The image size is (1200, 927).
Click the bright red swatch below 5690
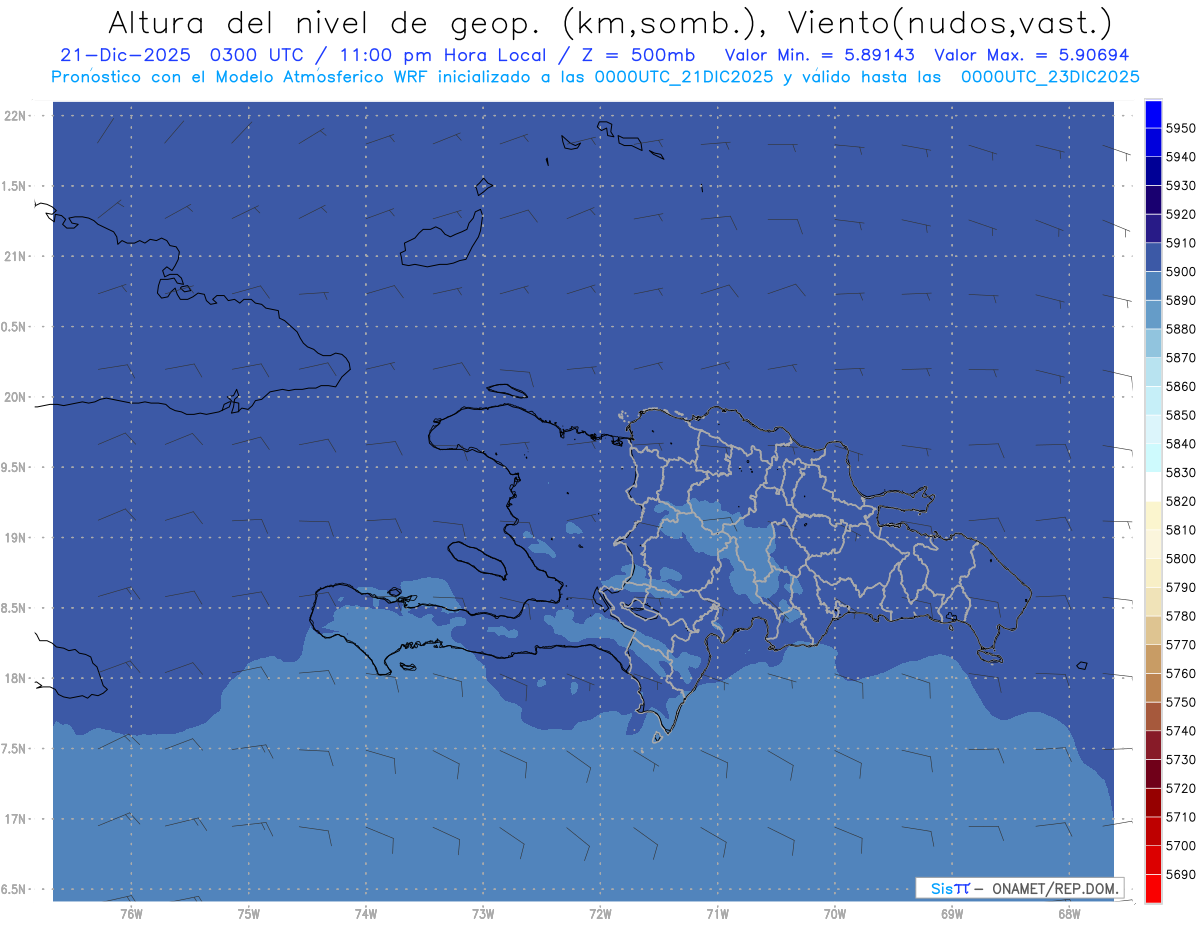(1153, 888)
